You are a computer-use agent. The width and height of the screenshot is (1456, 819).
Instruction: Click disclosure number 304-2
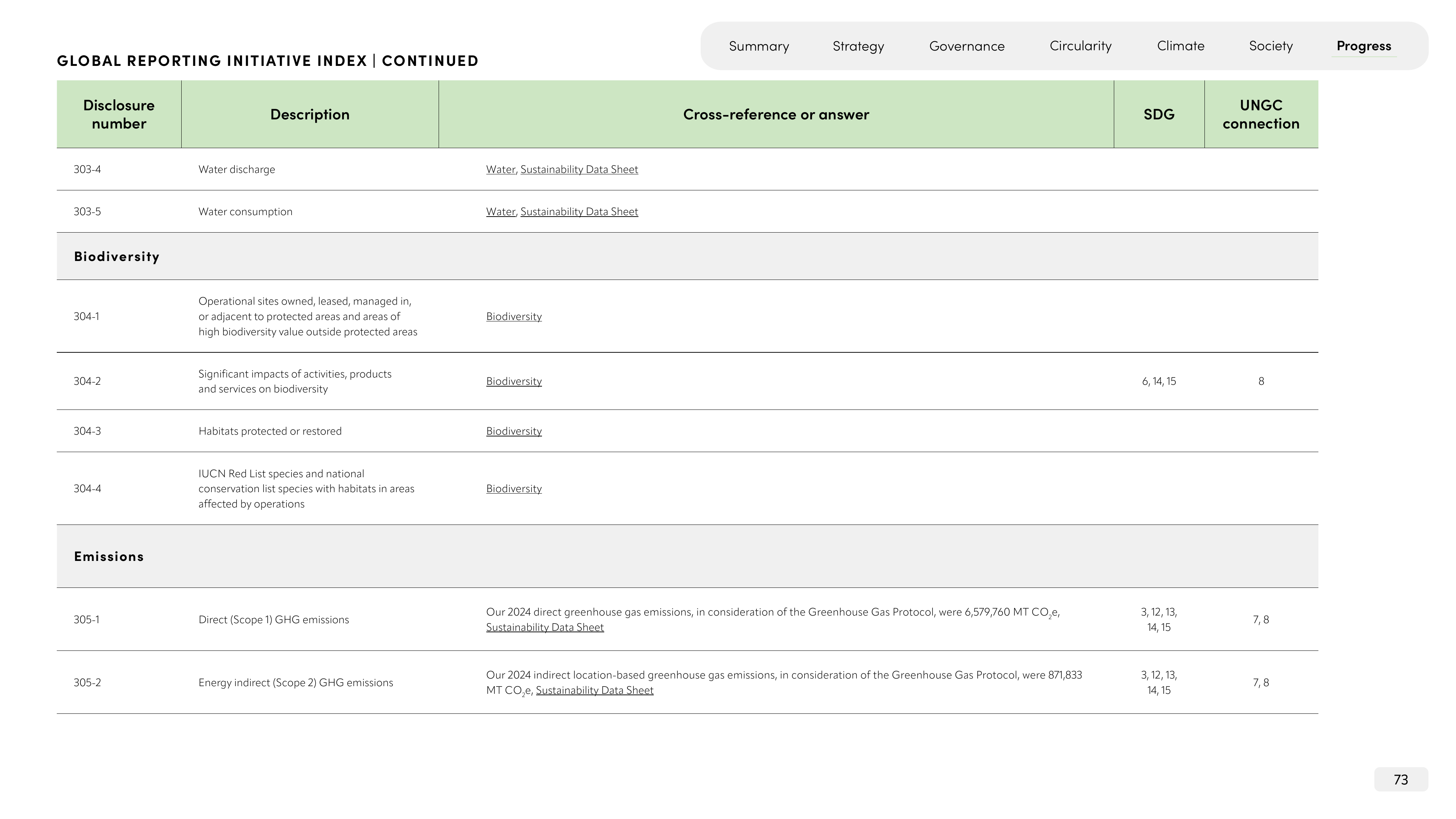[87, 381]
